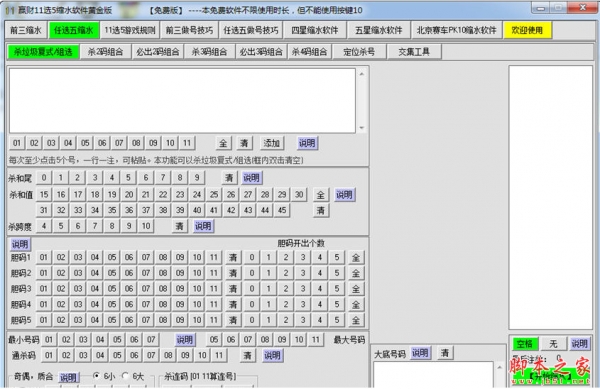
Task: Select the 必出3码组合 sub-tab
Action: pos(261,52)
